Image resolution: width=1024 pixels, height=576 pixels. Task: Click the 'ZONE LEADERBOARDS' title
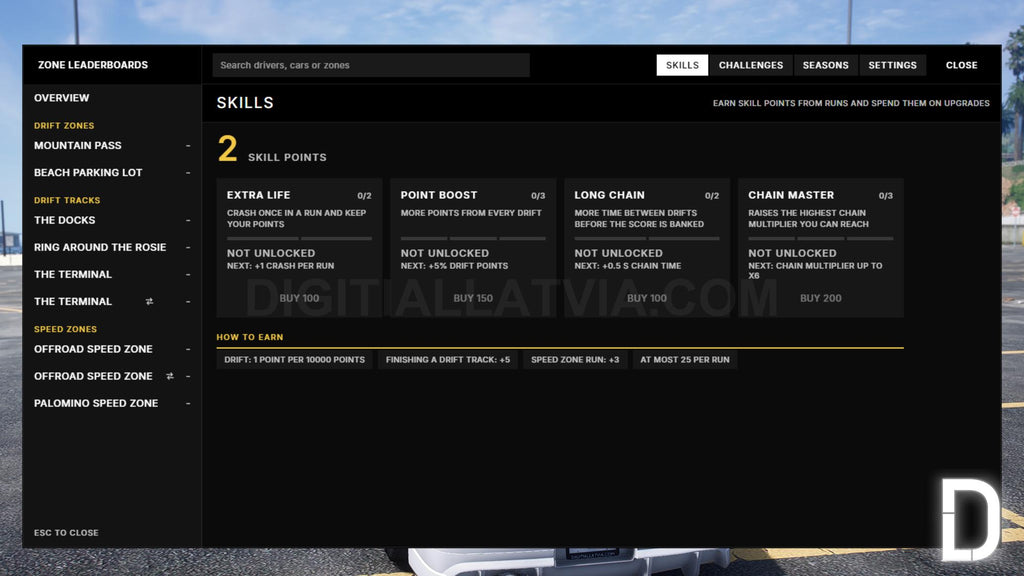(93, 65)
